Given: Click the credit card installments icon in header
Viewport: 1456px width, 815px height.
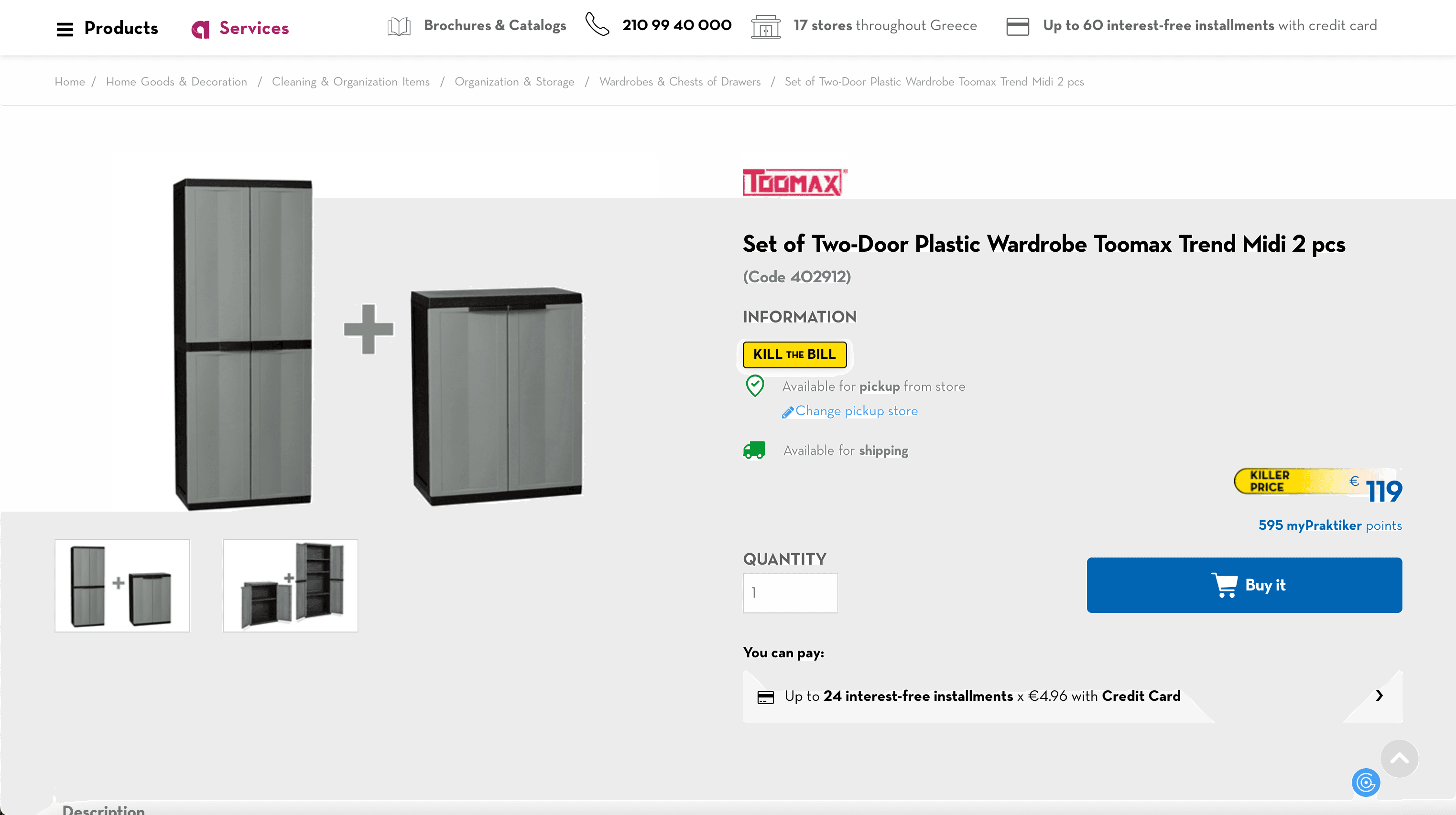Looking at the screenshot, I should 1017,27.
